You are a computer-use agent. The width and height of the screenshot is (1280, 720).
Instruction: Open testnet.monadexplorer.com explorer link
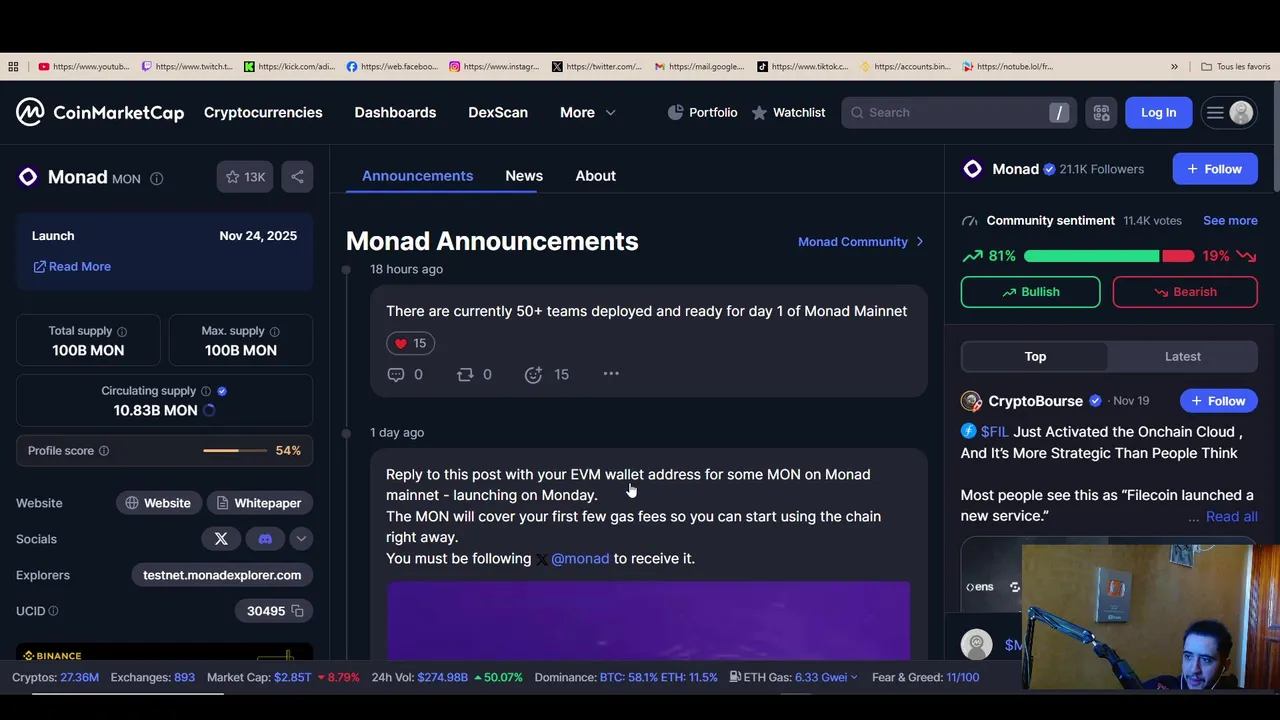coord(222,575)
